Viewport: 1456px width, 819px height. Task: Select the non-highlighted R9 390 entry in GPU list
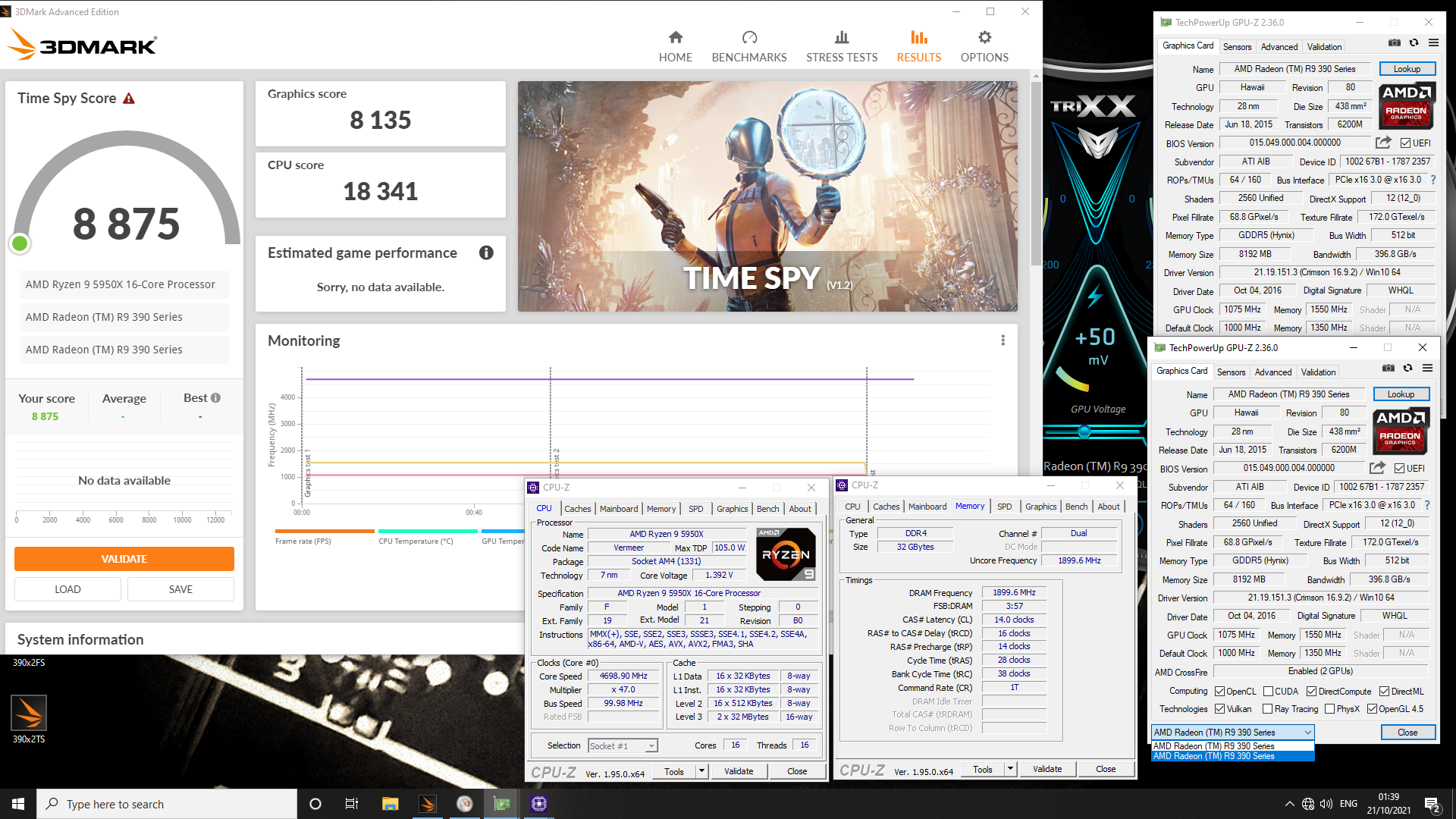(x=1232, y=746)
